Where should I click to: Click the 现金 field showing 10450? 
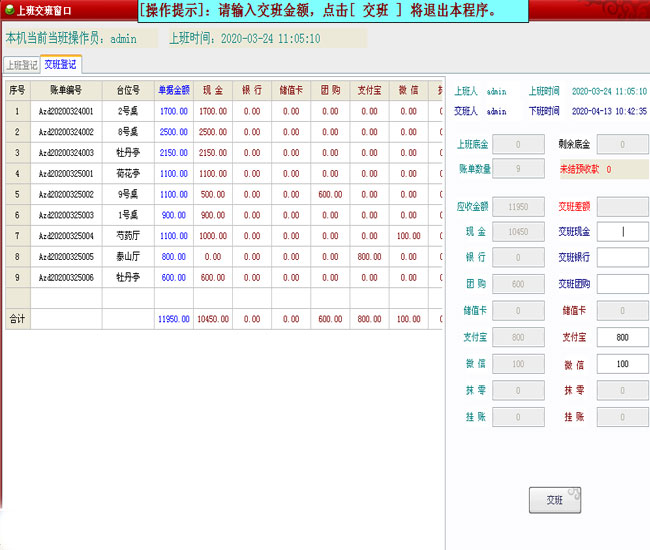coord(518,232)
